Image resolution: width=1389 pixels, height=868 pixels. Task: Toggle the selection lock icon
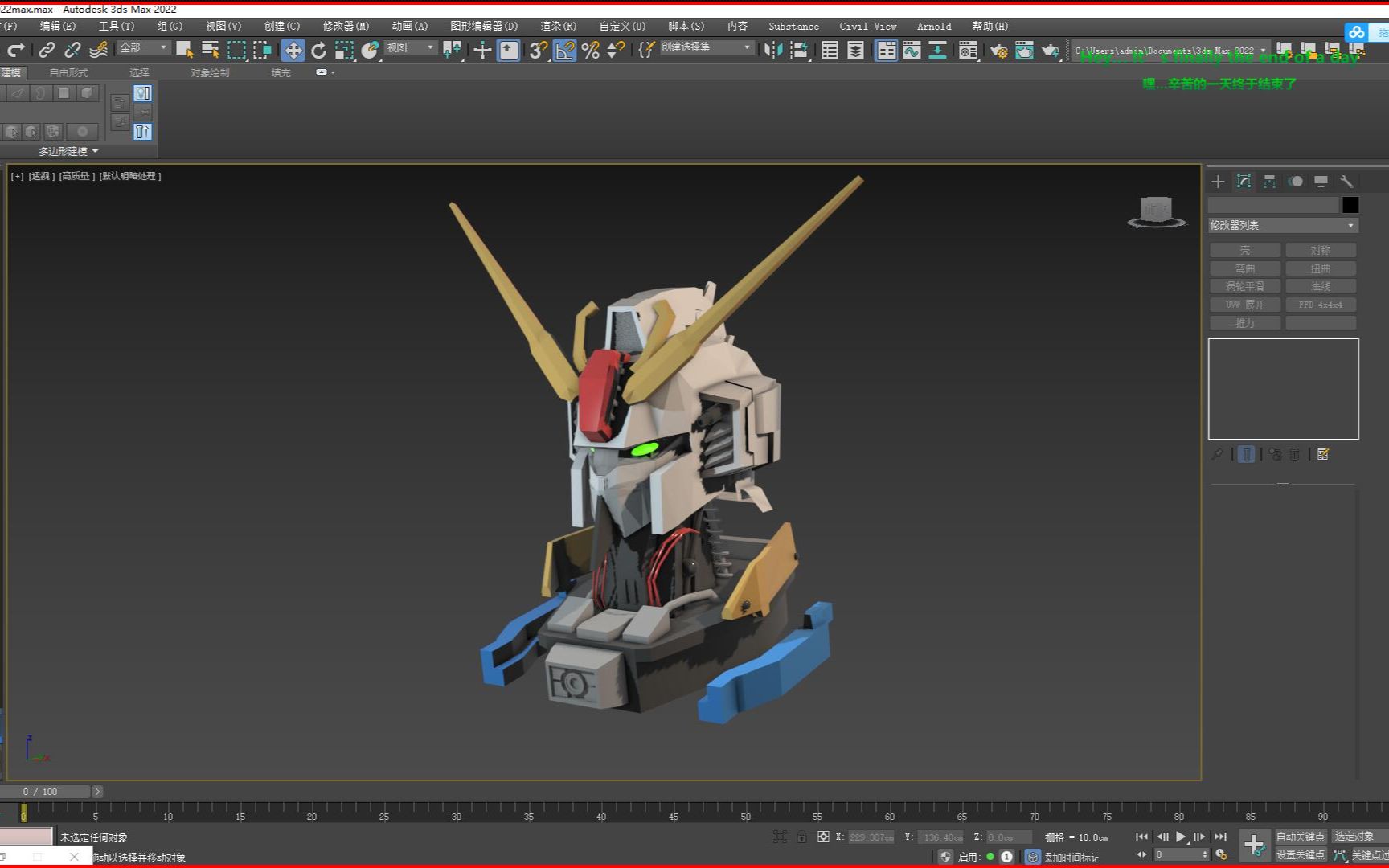(801, 837)
